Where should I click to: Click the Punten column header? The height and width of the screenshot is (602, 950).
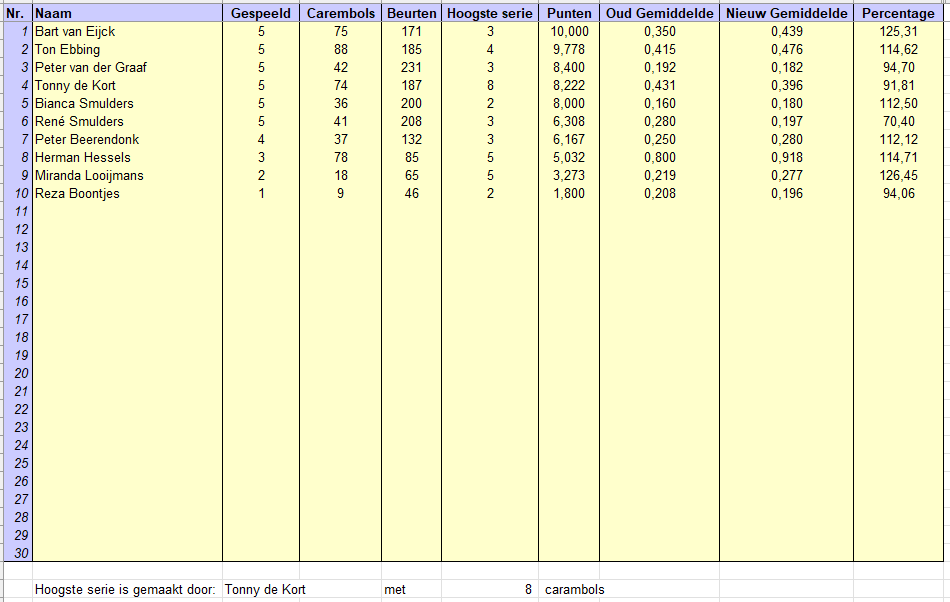click(569, 13)
